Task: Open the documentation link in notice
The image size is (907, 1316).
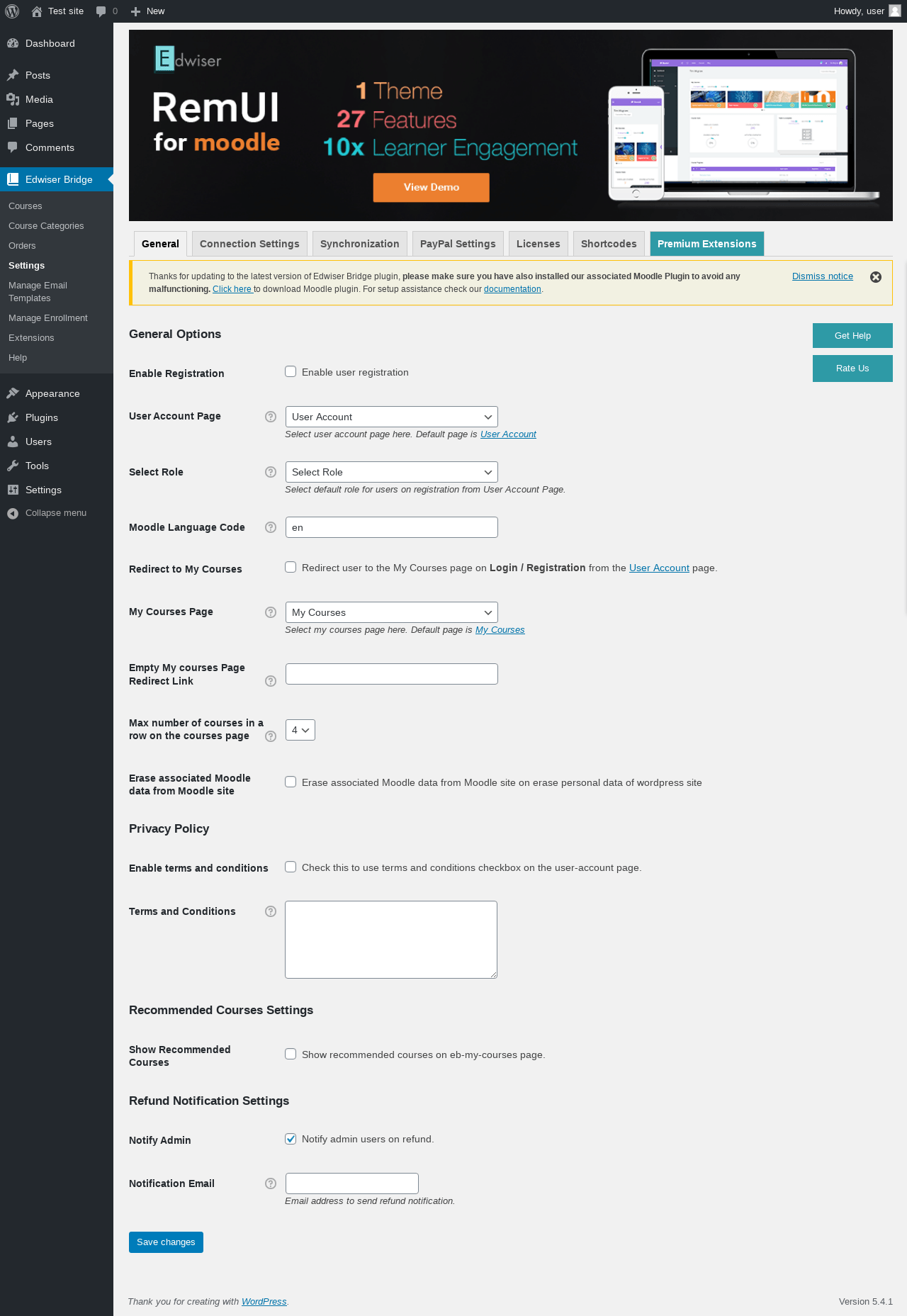Action: click(x=512, y=289)
